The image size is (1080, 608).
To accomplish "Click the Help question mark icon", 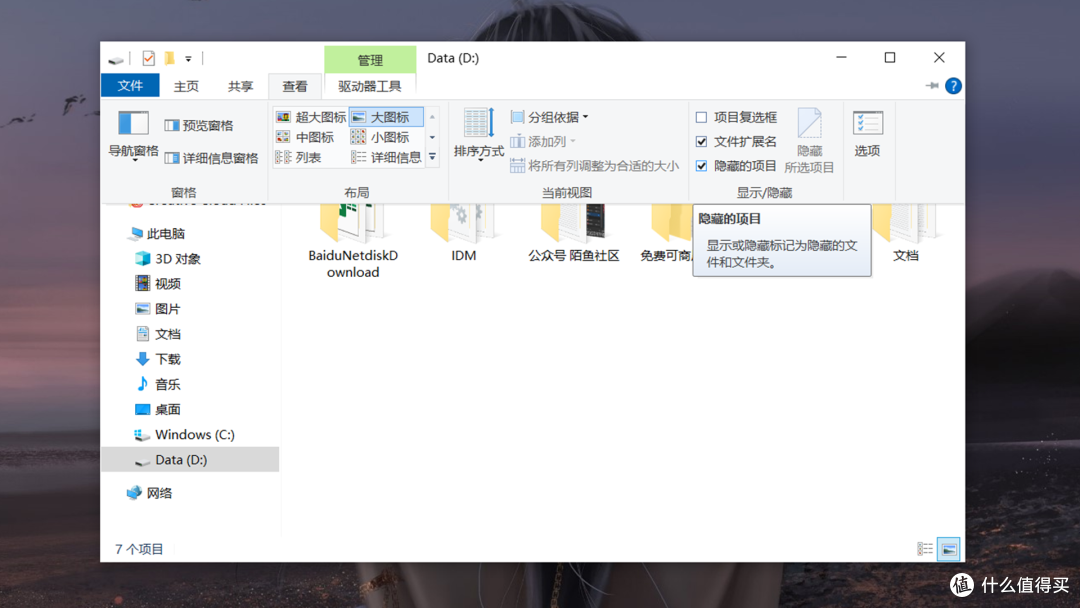I will (953, 85).
